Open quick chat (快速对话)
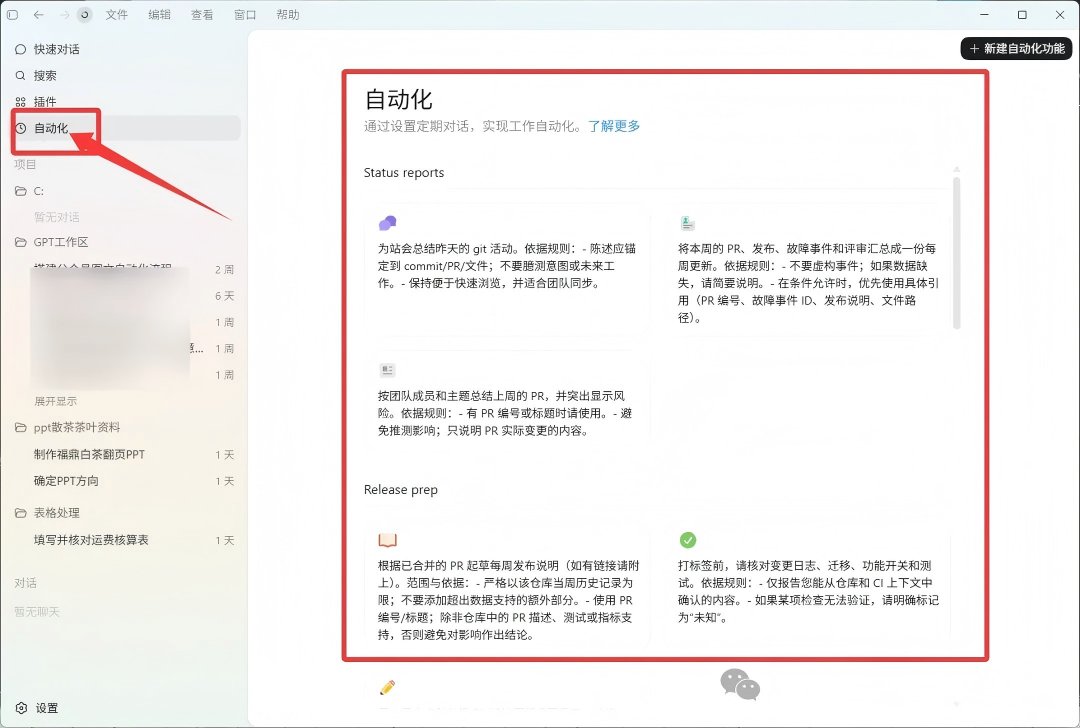 48,50
